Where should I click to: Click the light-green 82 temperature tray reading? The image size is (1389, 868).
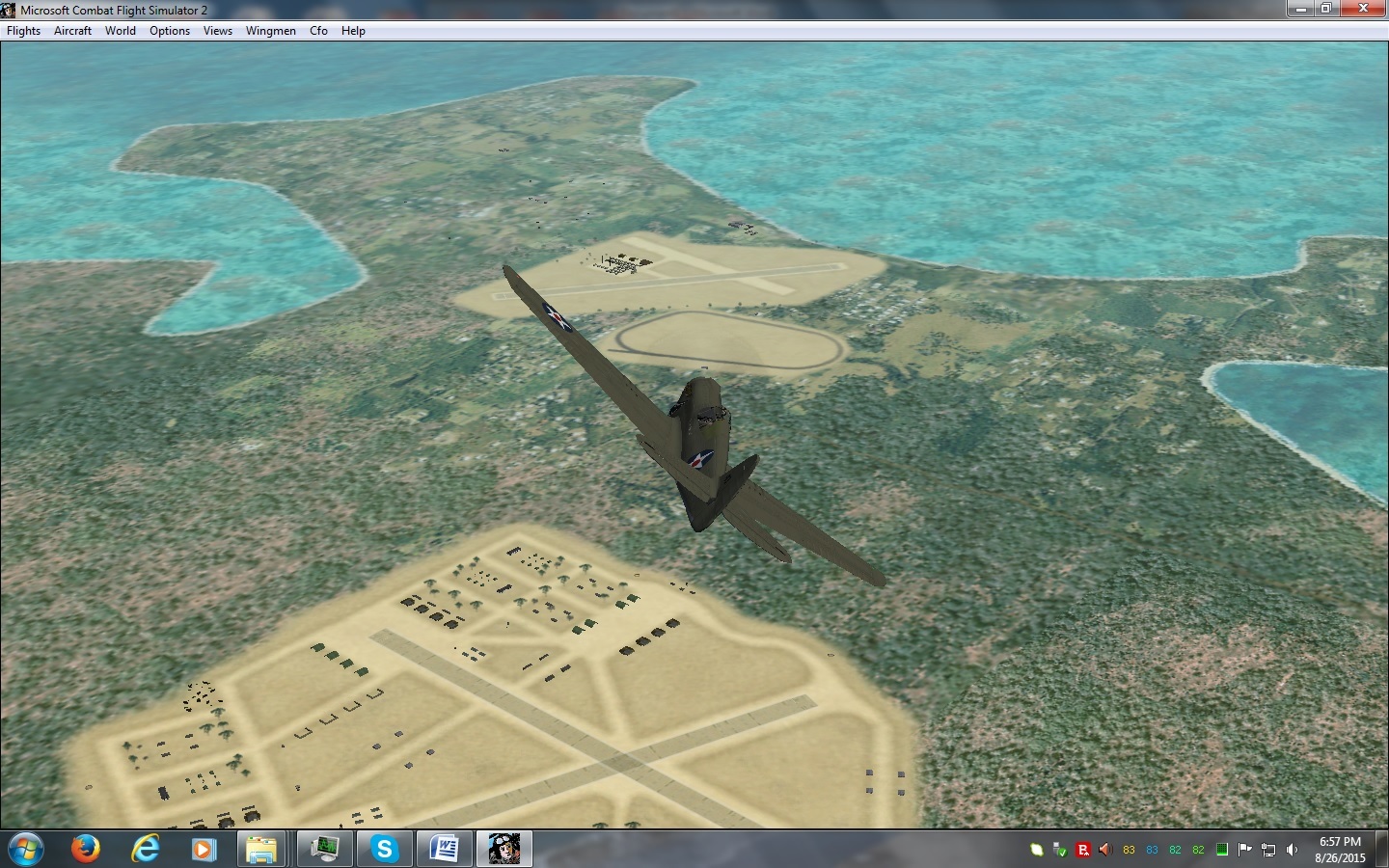pyautogui.click(x=1198, y=850)
